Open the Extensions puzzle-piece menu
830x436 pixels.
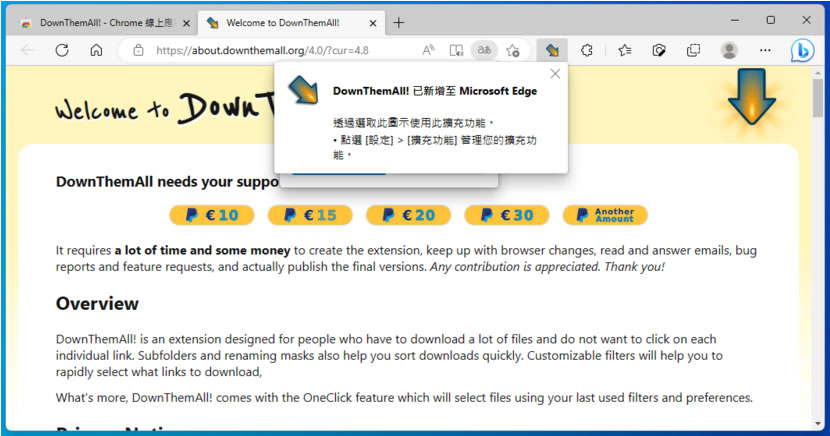pos(587,50)
